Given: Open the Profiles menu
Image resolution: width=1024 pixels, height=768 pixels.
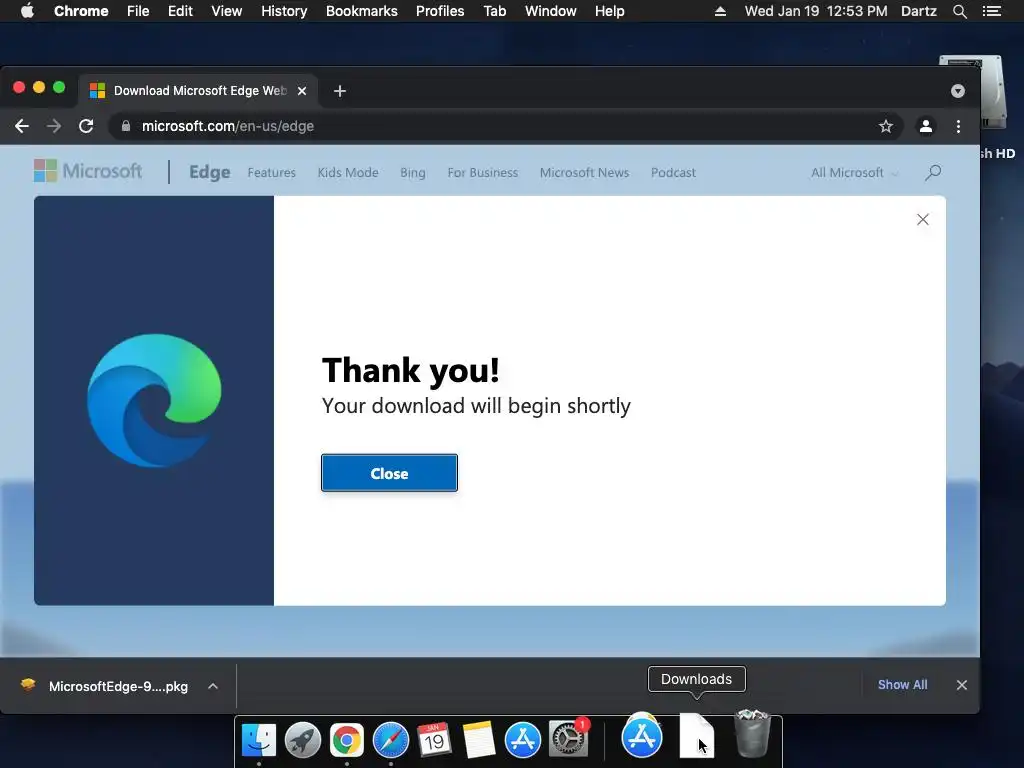Looking at the screenshot, I should tap(440, 11).
